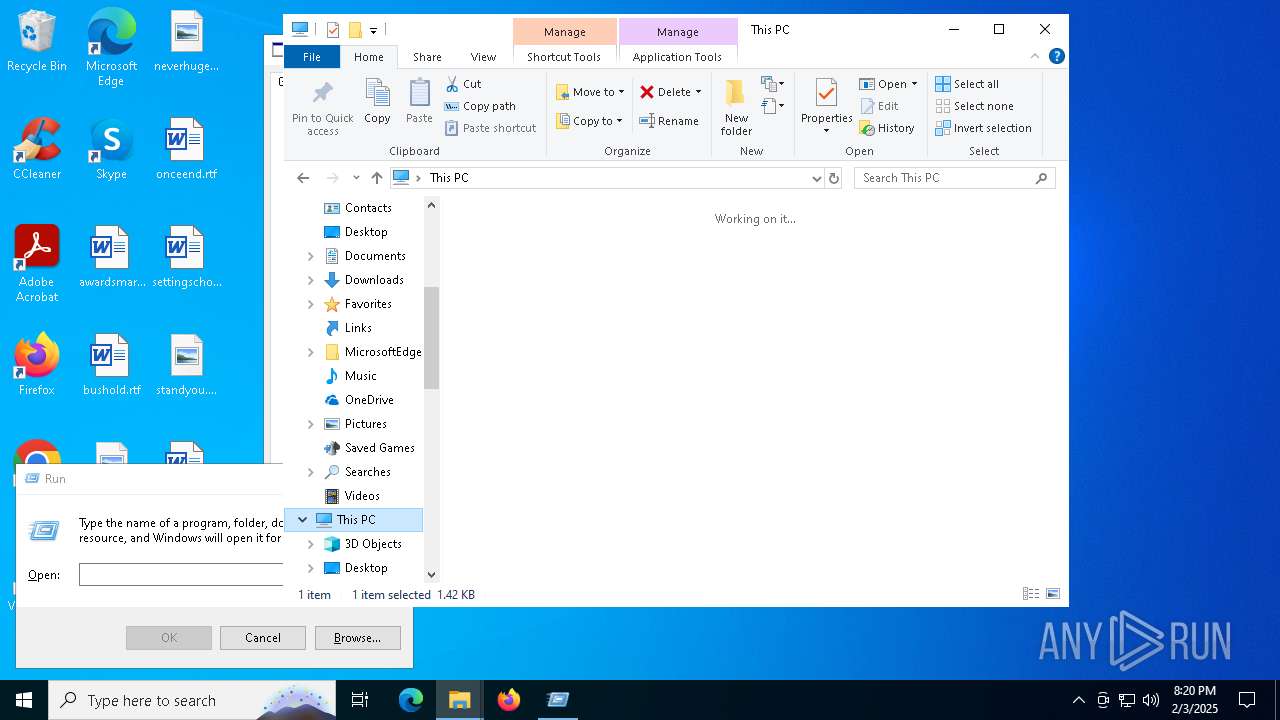Select Adobe Acrobat desktop icon
The height and width of the screenshot is (720, 1280).
click(x=37, y=264)
